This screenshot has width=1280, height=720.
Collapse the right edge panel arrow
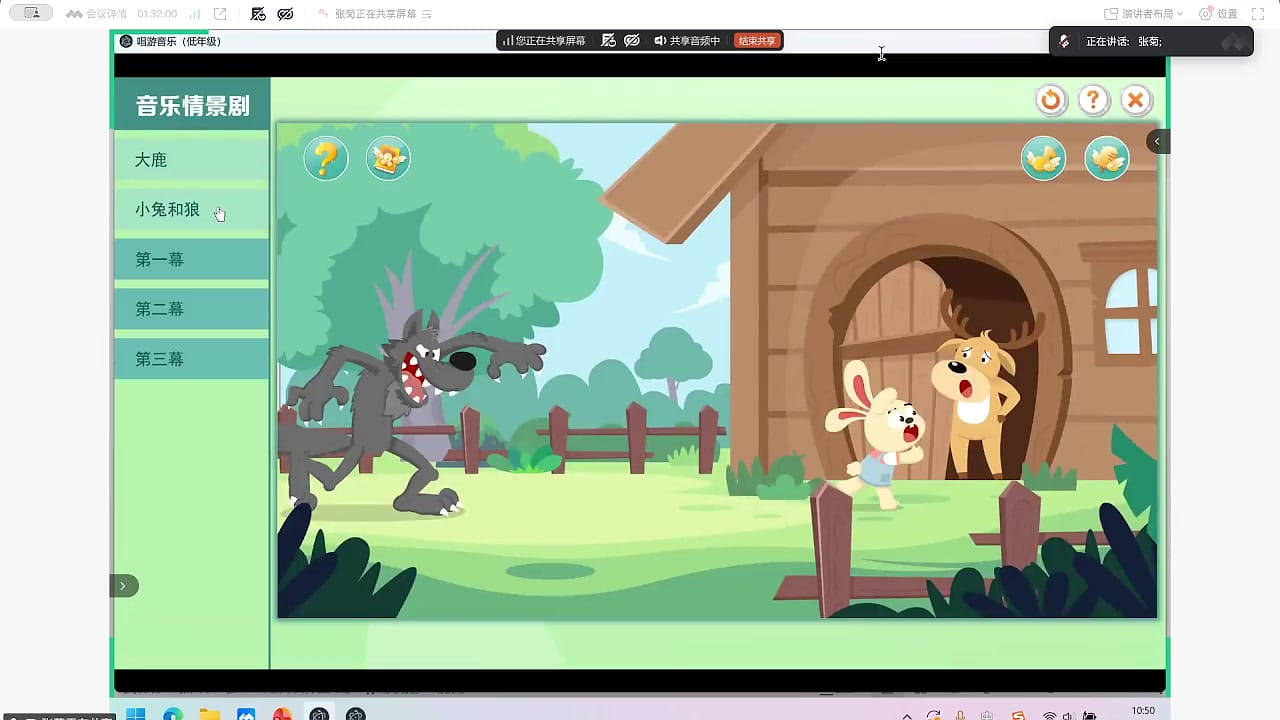(1157, 141)
